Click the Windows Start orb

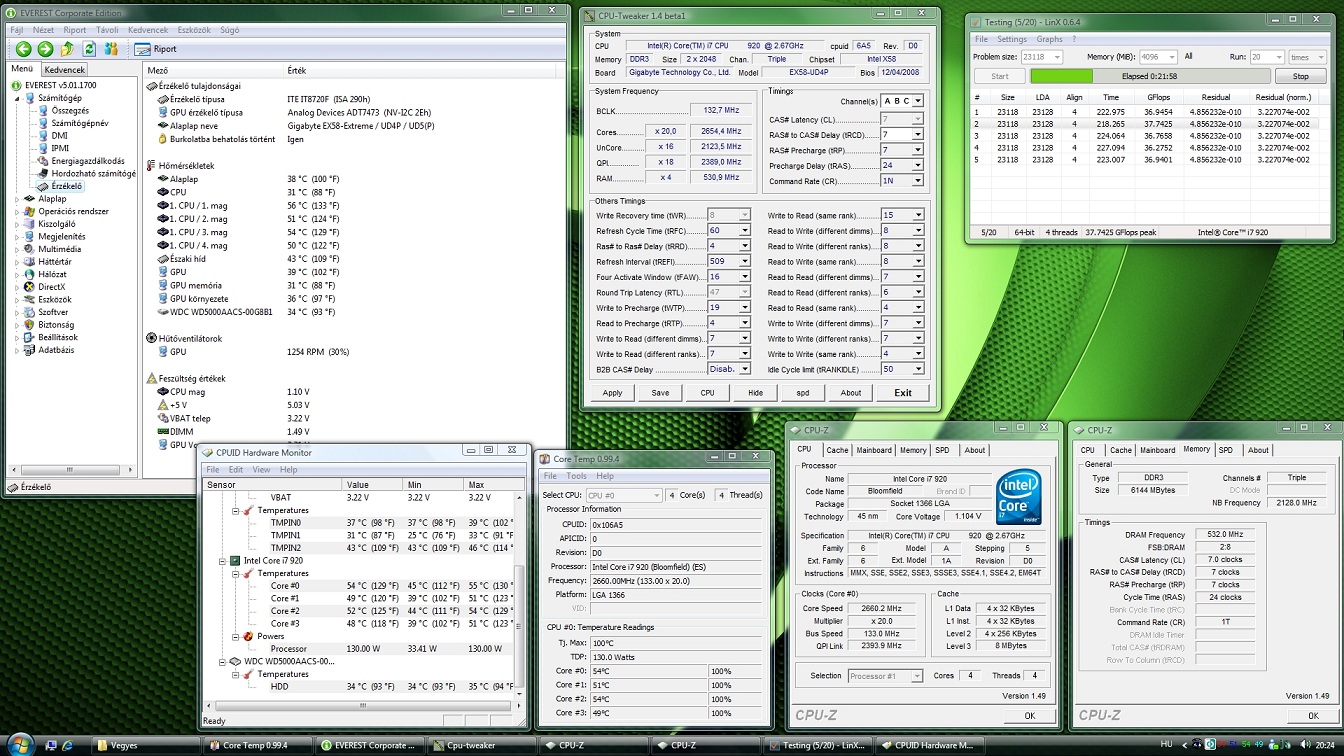(x=20, y=744)
